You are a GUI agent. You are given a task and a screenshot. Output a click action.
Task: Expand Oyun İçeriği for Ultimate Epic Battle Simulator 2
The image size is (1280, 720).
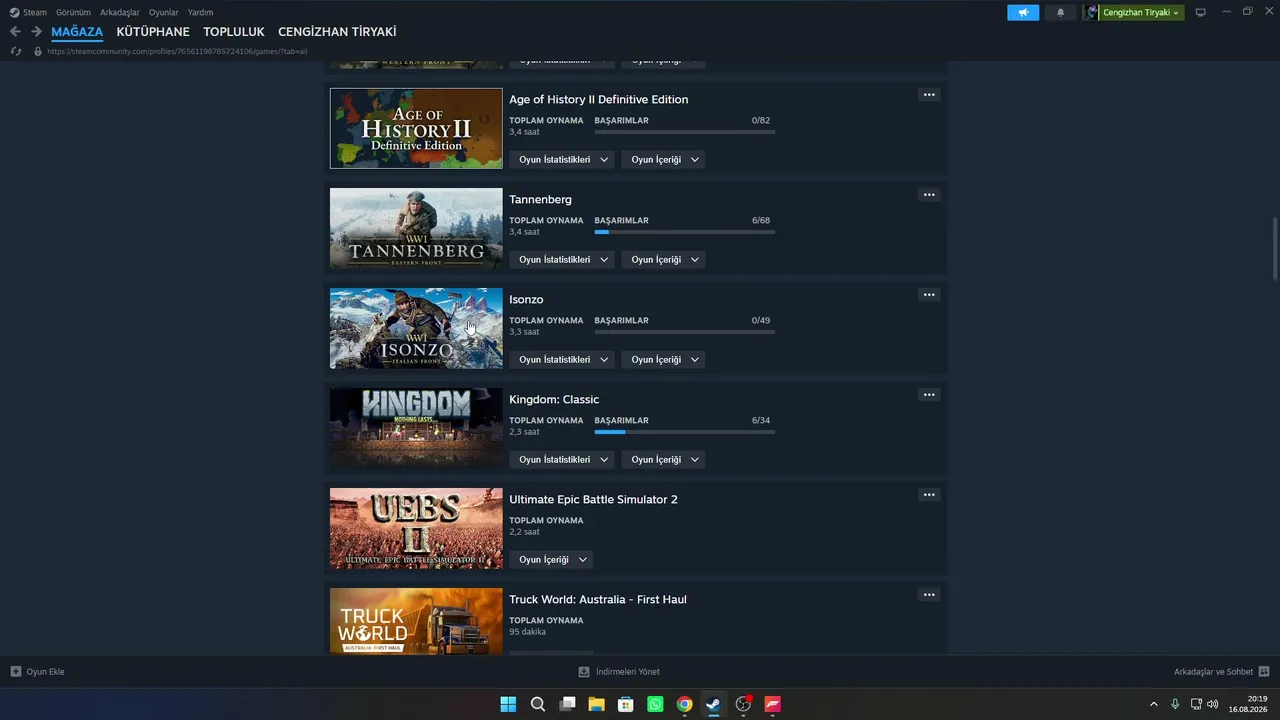click(x=551, y=560)
